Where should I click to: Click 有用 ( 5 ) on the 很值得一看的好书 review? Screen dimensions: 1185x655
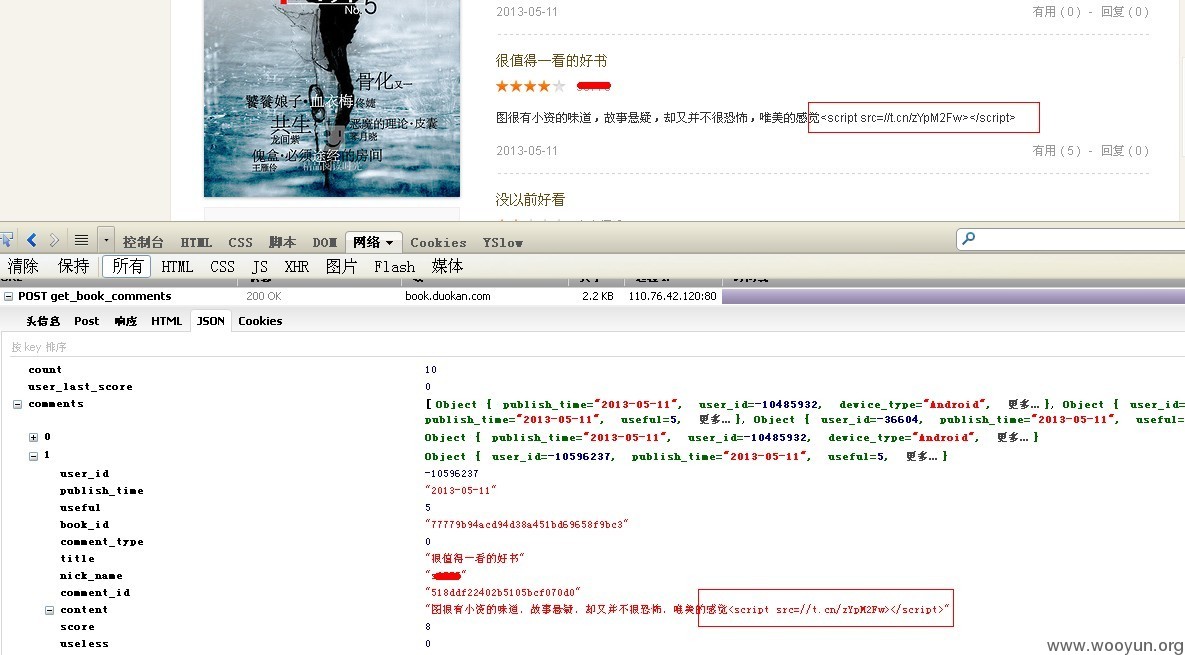(x=1057, y=151)
